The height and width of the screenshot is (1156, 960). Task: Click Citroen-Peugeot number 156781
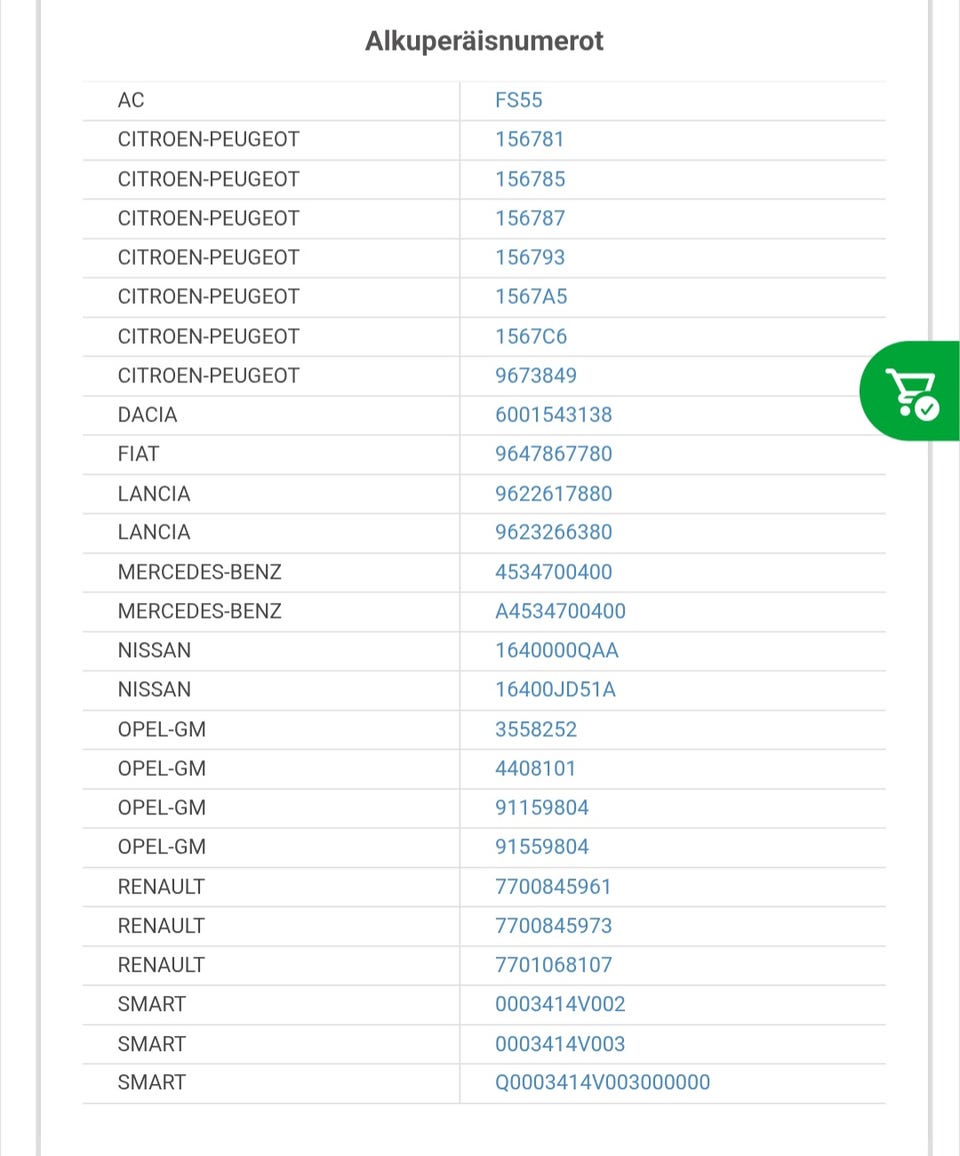(530, 140)
